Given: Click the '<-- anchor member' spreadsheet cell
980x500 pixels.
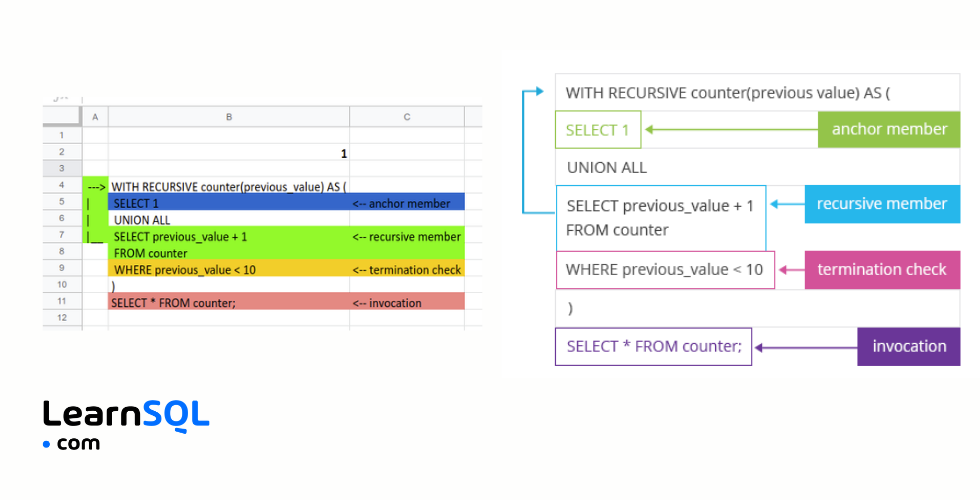Looking at the screenshot, I should [407, 202].
